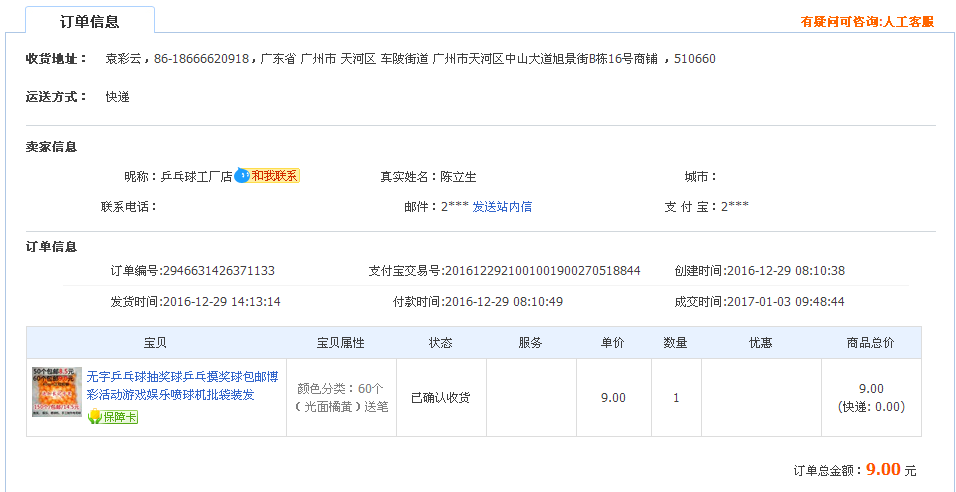This screenshot has width=956, height=492.
Task: Click the Alipay transaction number value
Action: click(542, 271)
